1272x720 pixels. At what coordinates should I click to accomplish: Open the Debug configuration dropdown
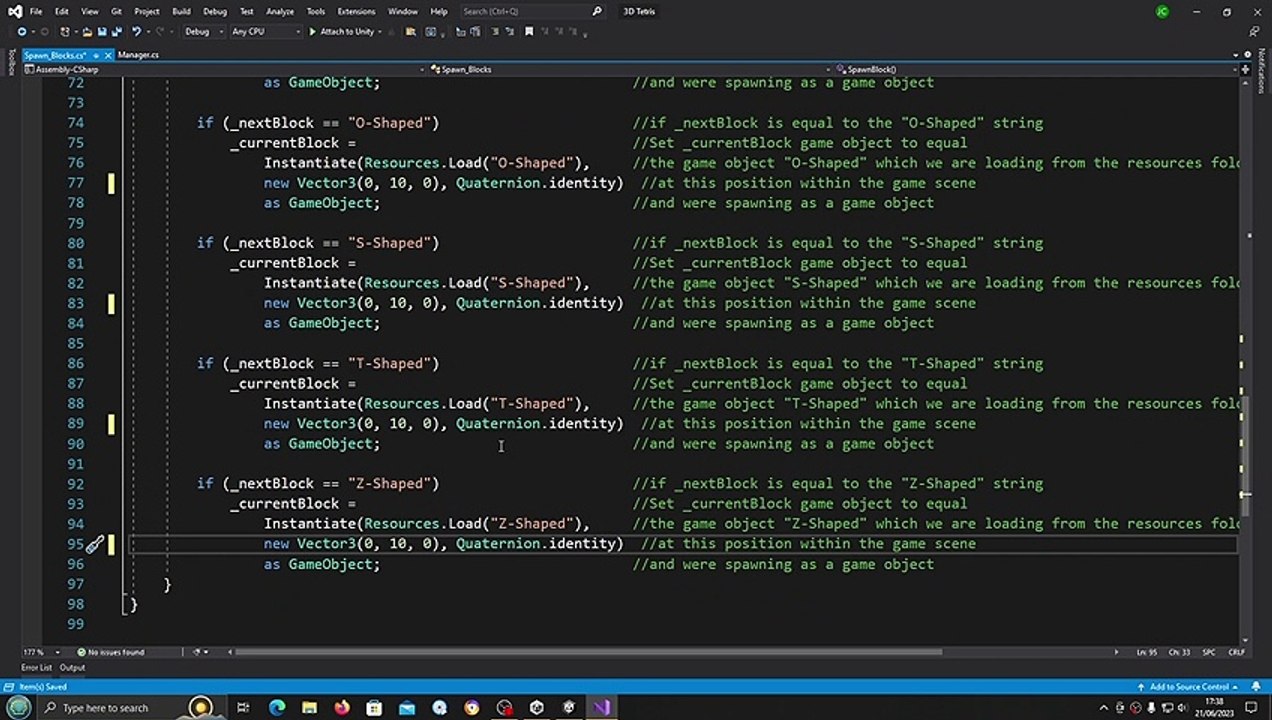point(203,32)
